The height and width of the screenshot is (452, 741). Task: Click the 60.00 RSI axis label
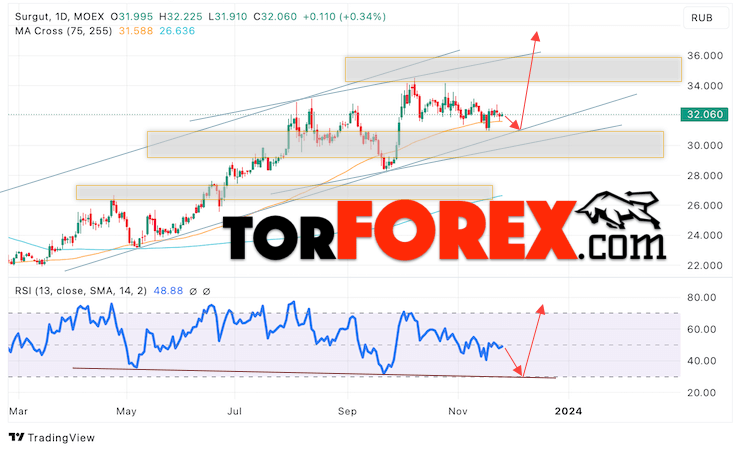[x=702, y=329]
